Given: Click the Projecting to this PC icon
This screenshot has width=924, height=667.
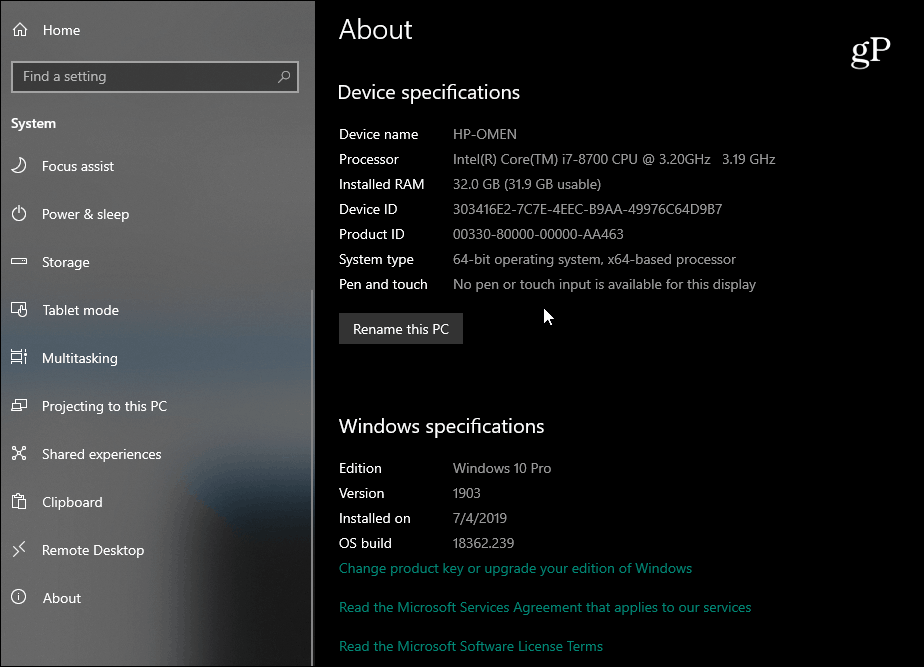Looking at the screenshot, I should tap(19, 405).
